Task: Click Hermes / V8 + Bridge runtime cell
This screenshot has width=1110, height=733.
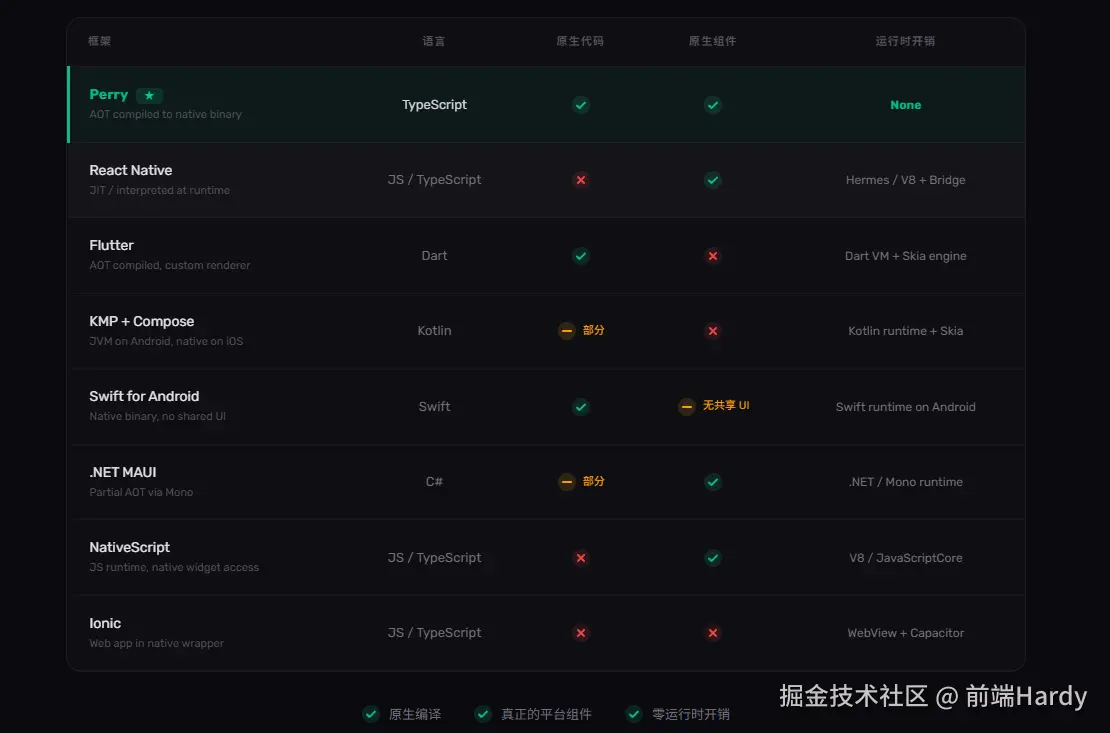Action: click(905, 180)
